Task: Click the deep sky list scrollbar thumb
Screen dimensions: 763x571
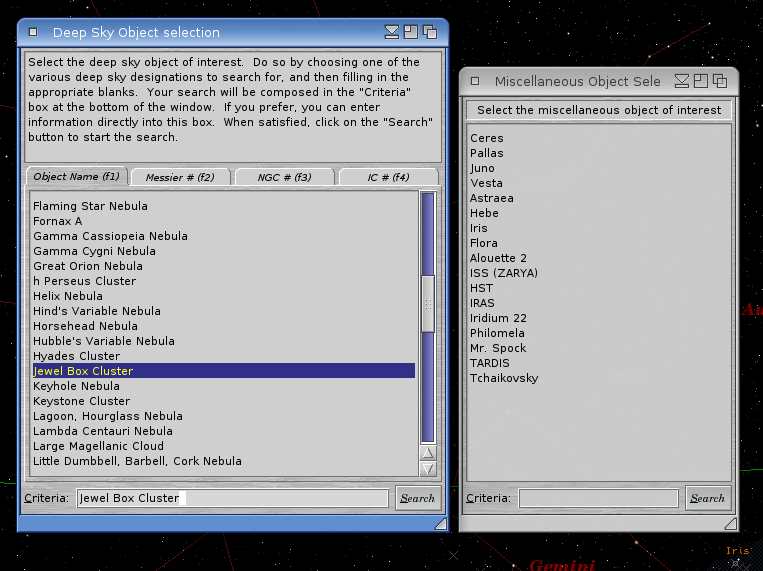Action: click(428, 303)
